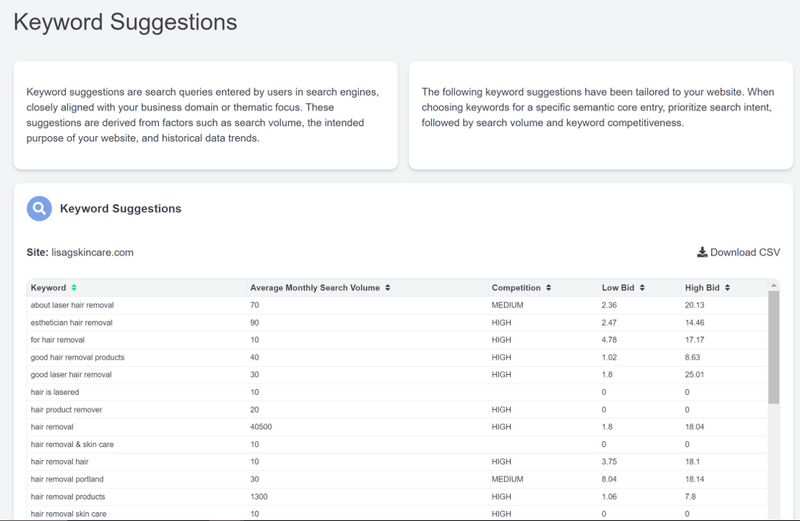Click the Average Monthly Search Volume header
This screenshot has height=521, width=800.
[x=315, y=288]
